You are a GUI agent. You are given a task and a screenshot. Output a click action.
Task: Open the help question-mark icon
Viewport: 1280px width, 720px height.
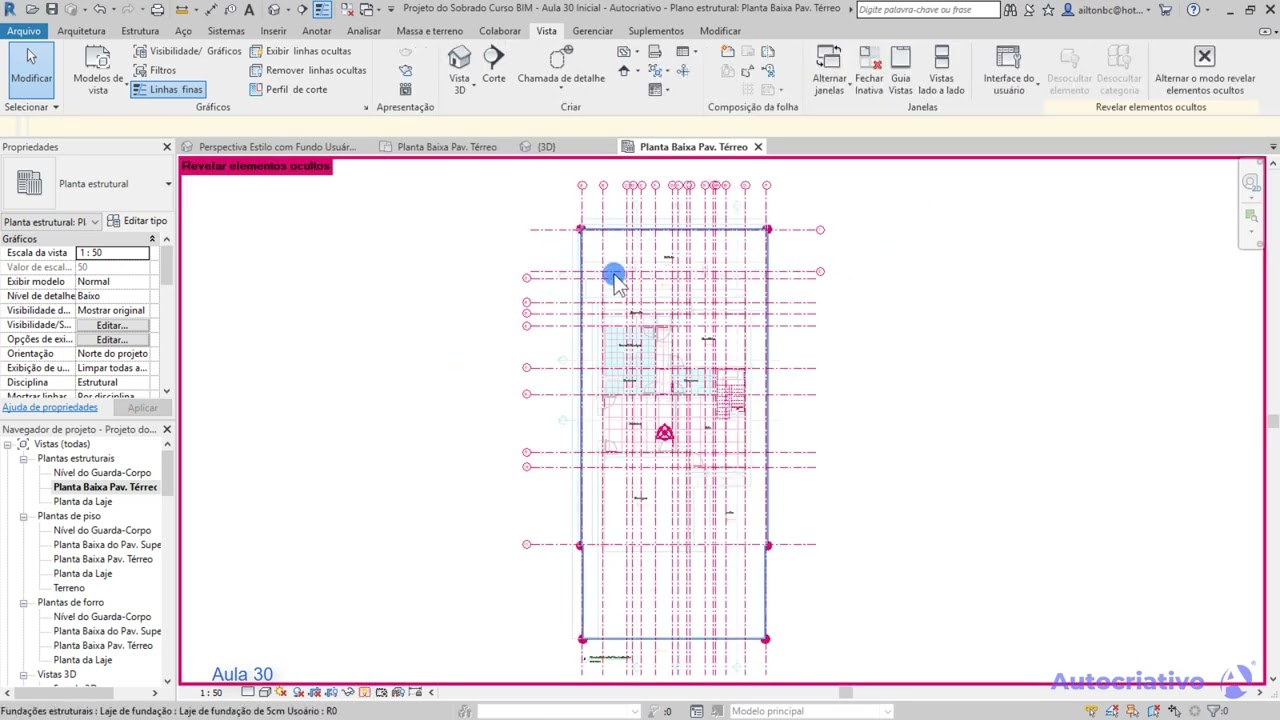pos(1193,10)
